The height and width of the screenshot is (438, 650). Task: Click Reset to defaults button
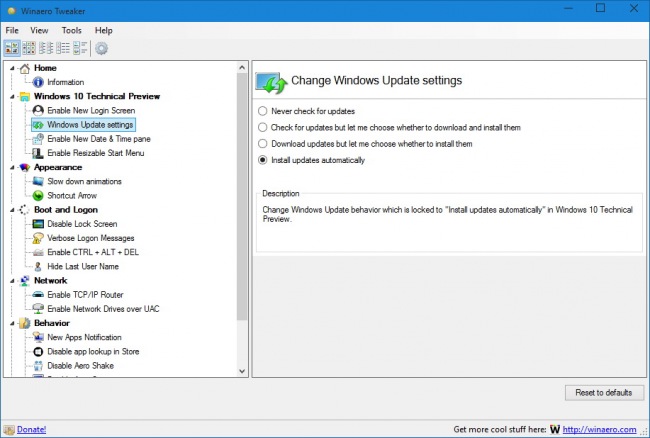604,392
